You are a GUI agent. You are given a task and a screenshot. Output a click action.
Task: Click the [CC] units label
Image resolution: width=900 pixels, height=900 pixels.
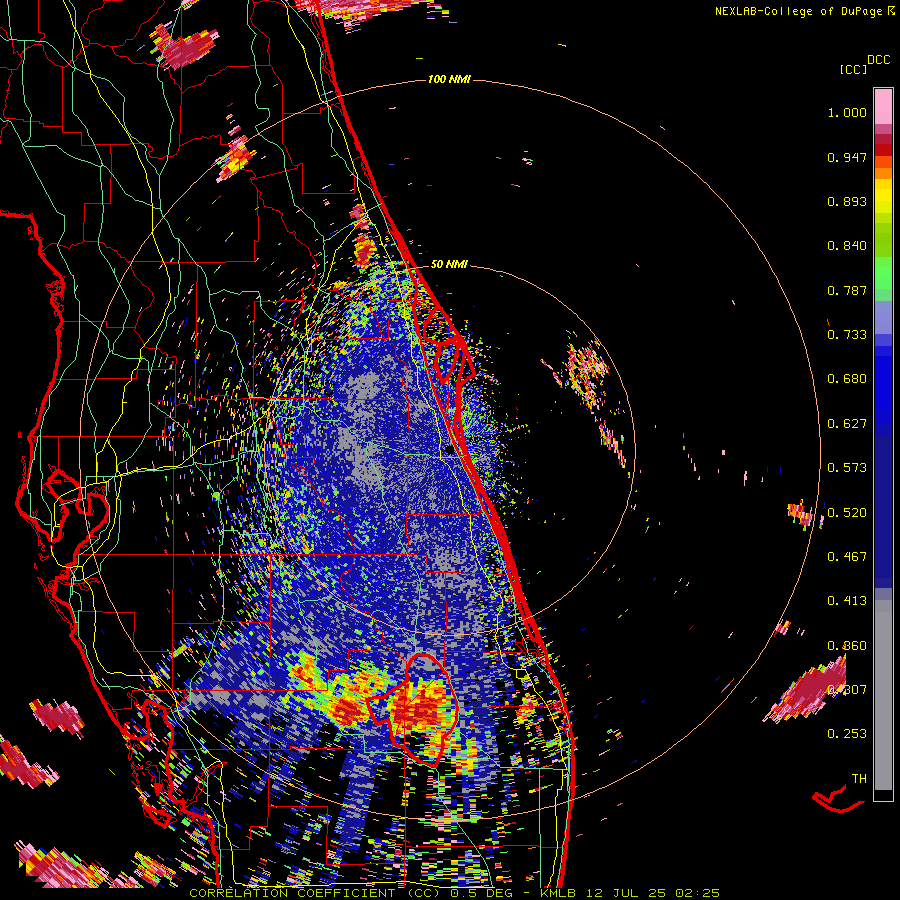[x=854, y=69]
